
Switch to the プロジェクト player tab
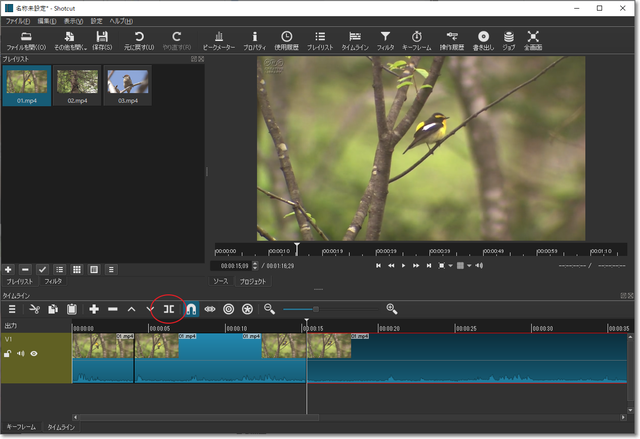253,282
